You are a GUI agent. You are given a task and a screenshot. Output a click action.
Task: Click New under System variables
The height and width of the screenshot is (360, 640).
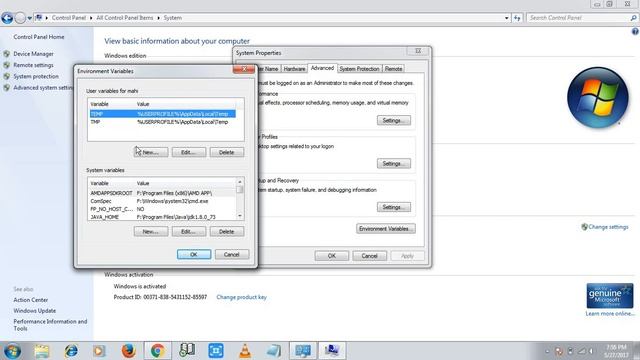(x=151, y=231)
